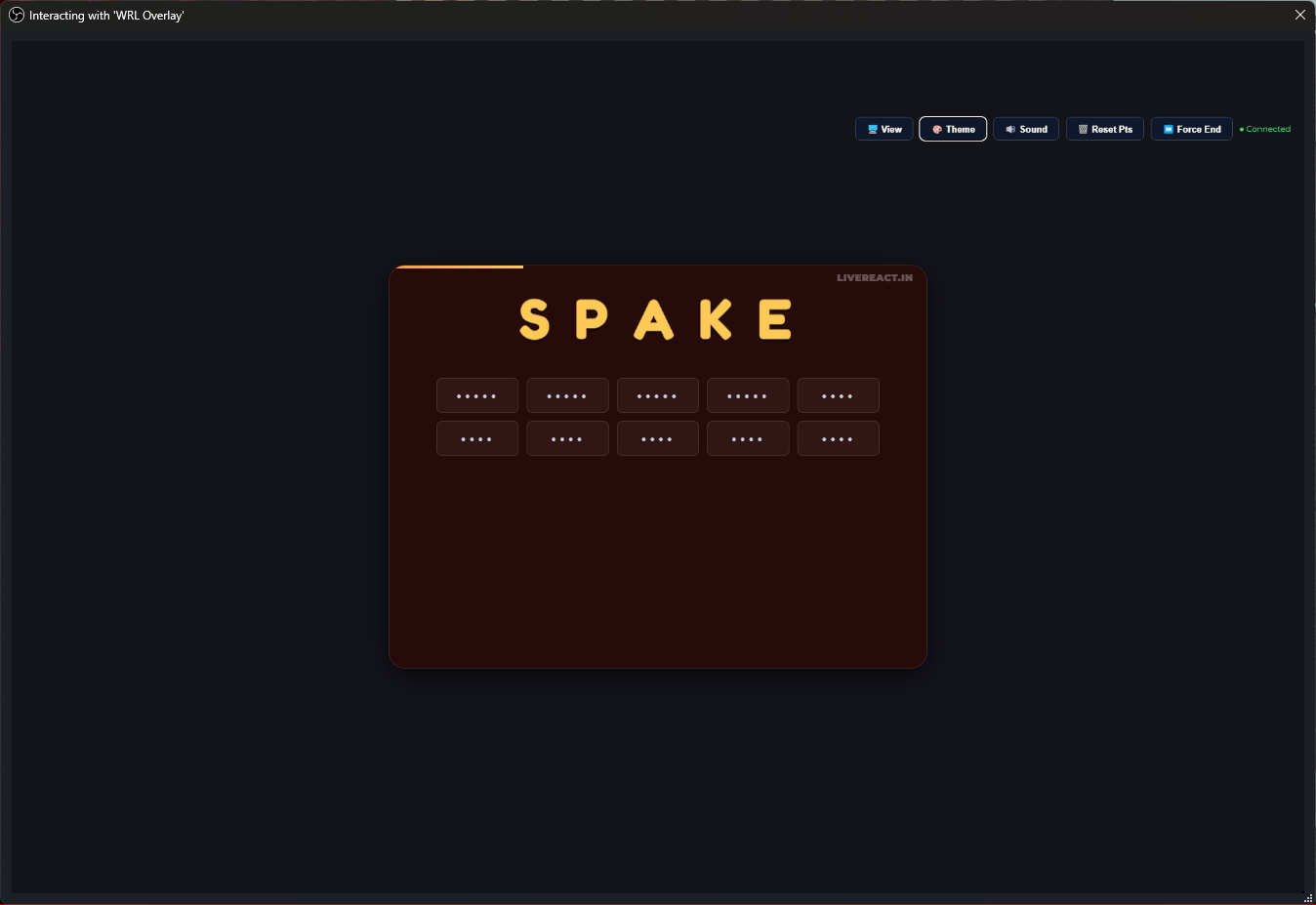Click the first hidden word slot, top row

[x=476, y=395]
